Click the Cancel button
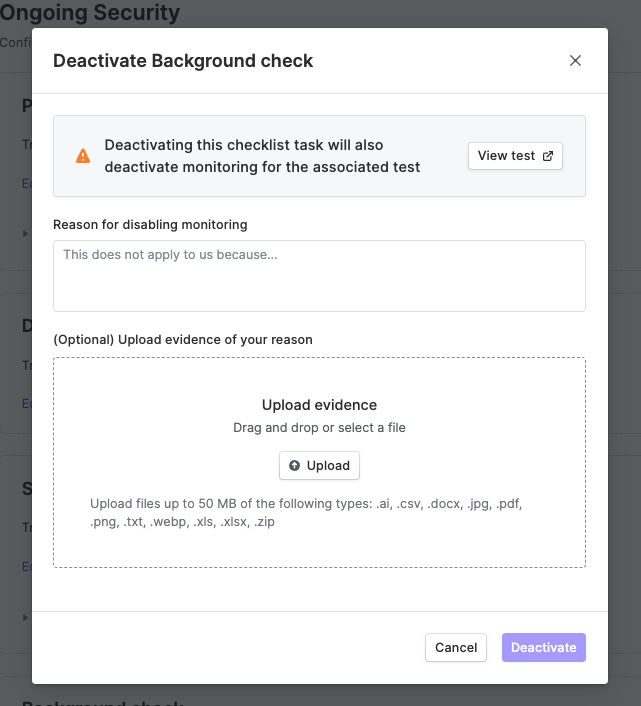Image resolution: width=641 pixels, height=706 pixels. [456, 647]
